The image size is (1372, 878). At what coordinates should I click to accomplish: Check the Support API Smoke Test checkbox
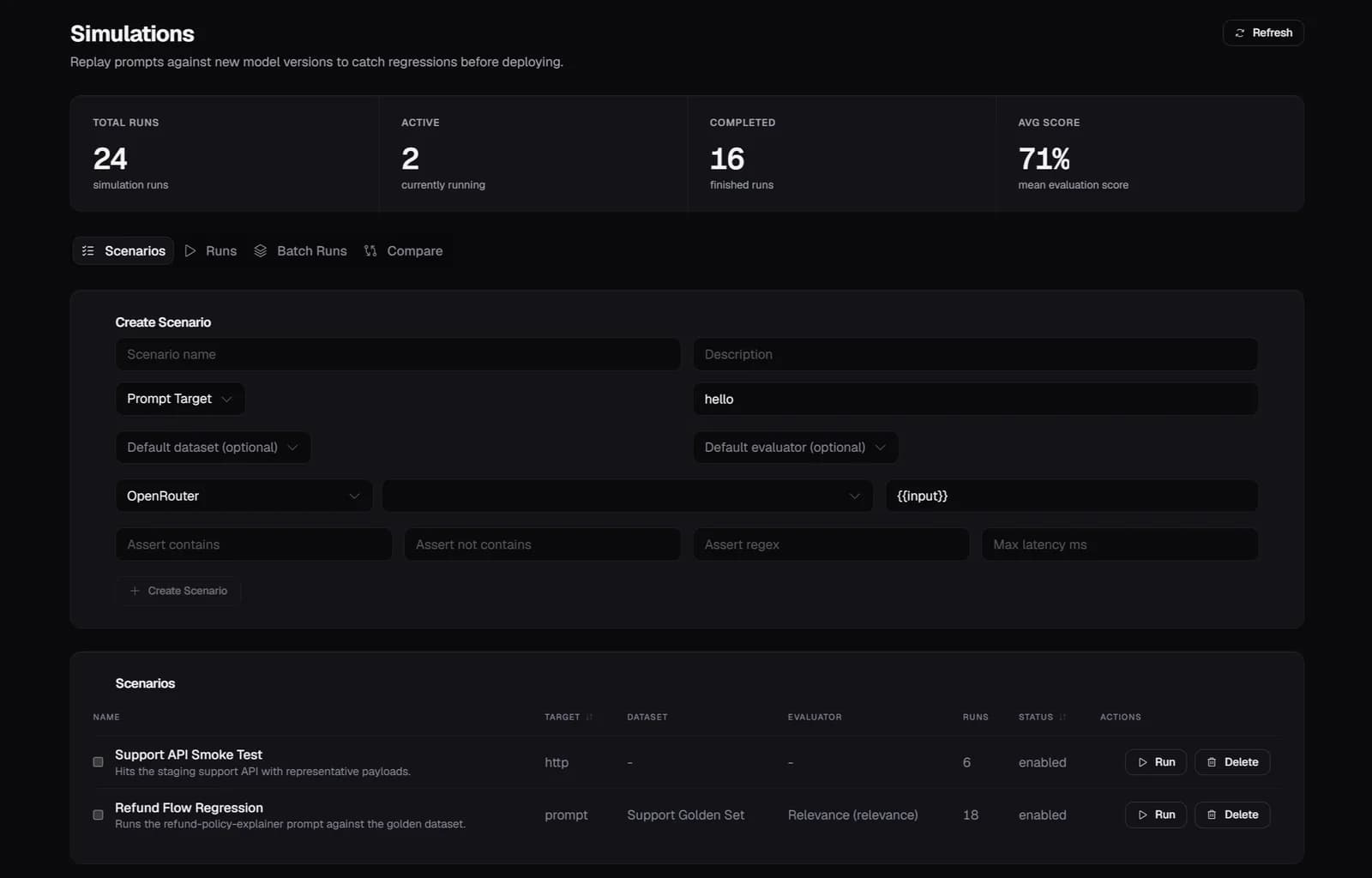98,762
